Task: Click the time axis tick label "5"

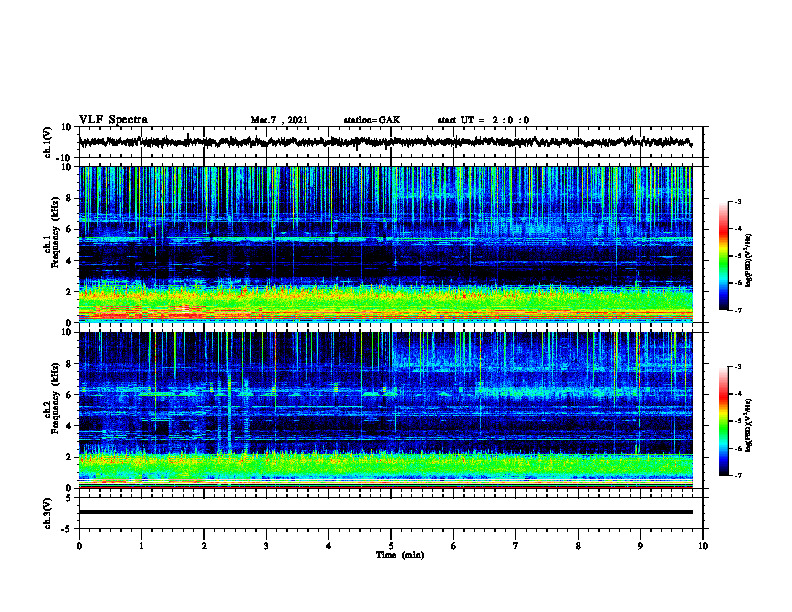Action: click(391, 546)
